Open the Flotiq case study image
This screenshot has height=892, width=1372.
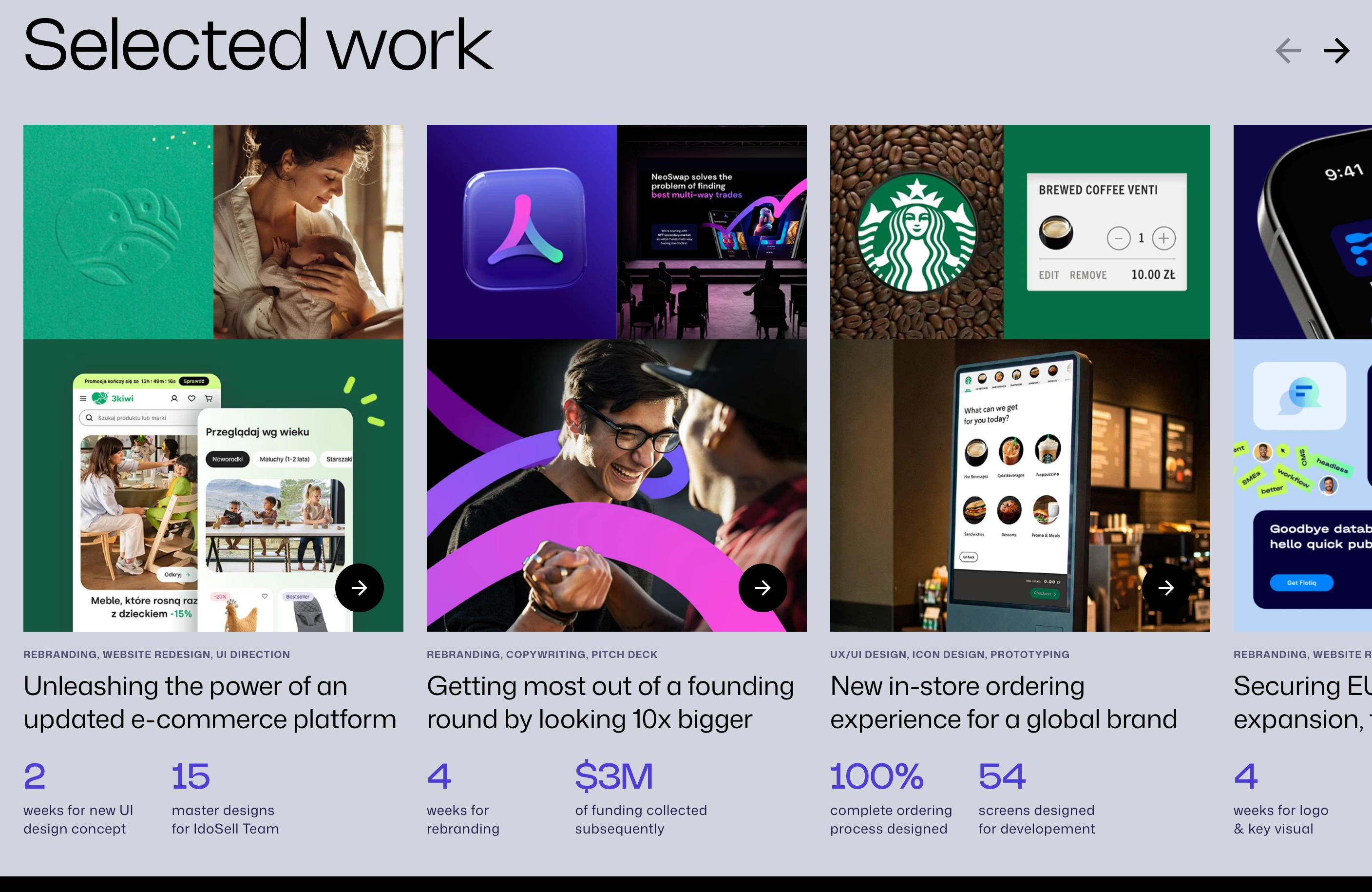pos(1303,378)
